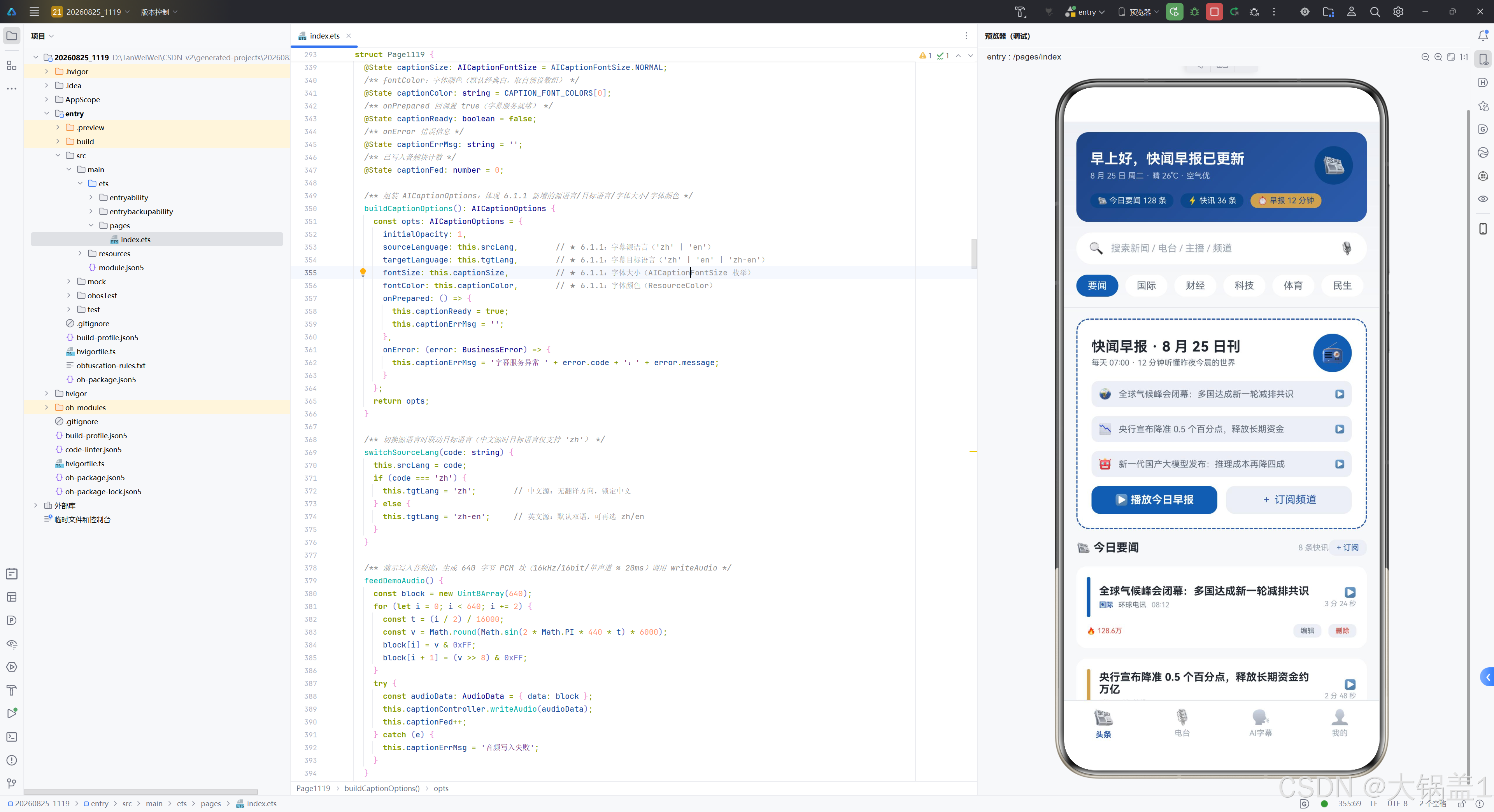Zoom out the previewer
Viewport: 1494px width, 812px height.
1425,57
